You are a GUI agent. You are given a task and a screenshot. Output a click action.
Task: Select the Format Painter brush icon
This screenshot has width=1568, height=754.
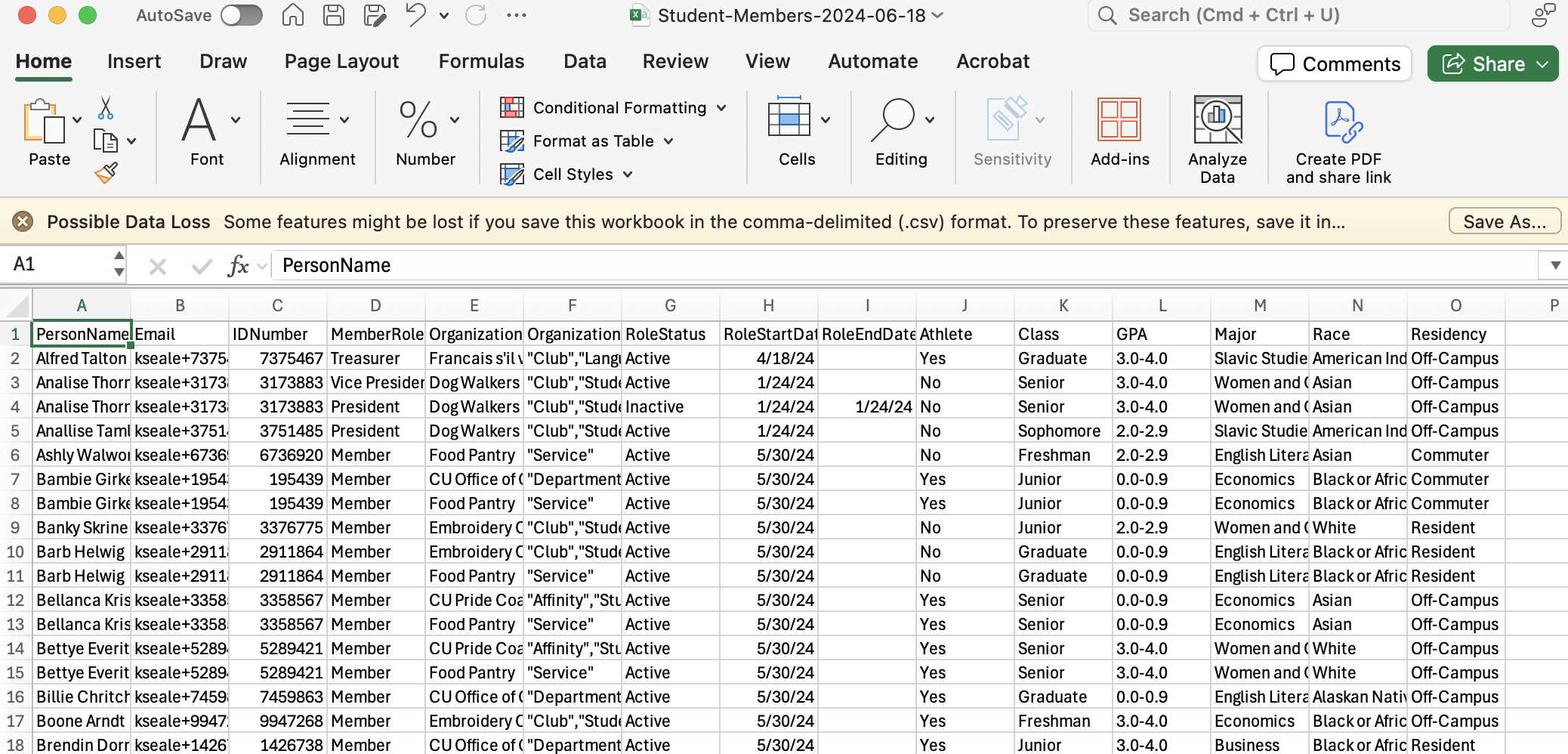coord(106,173)
